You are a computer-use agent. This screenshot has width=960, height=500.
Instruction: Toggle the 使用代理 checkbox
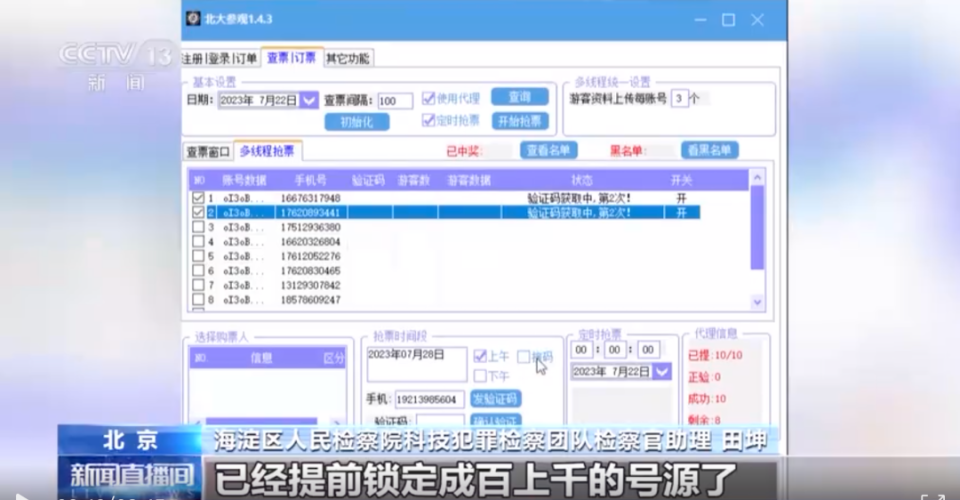pyautogui.click(x=429, y=98)
